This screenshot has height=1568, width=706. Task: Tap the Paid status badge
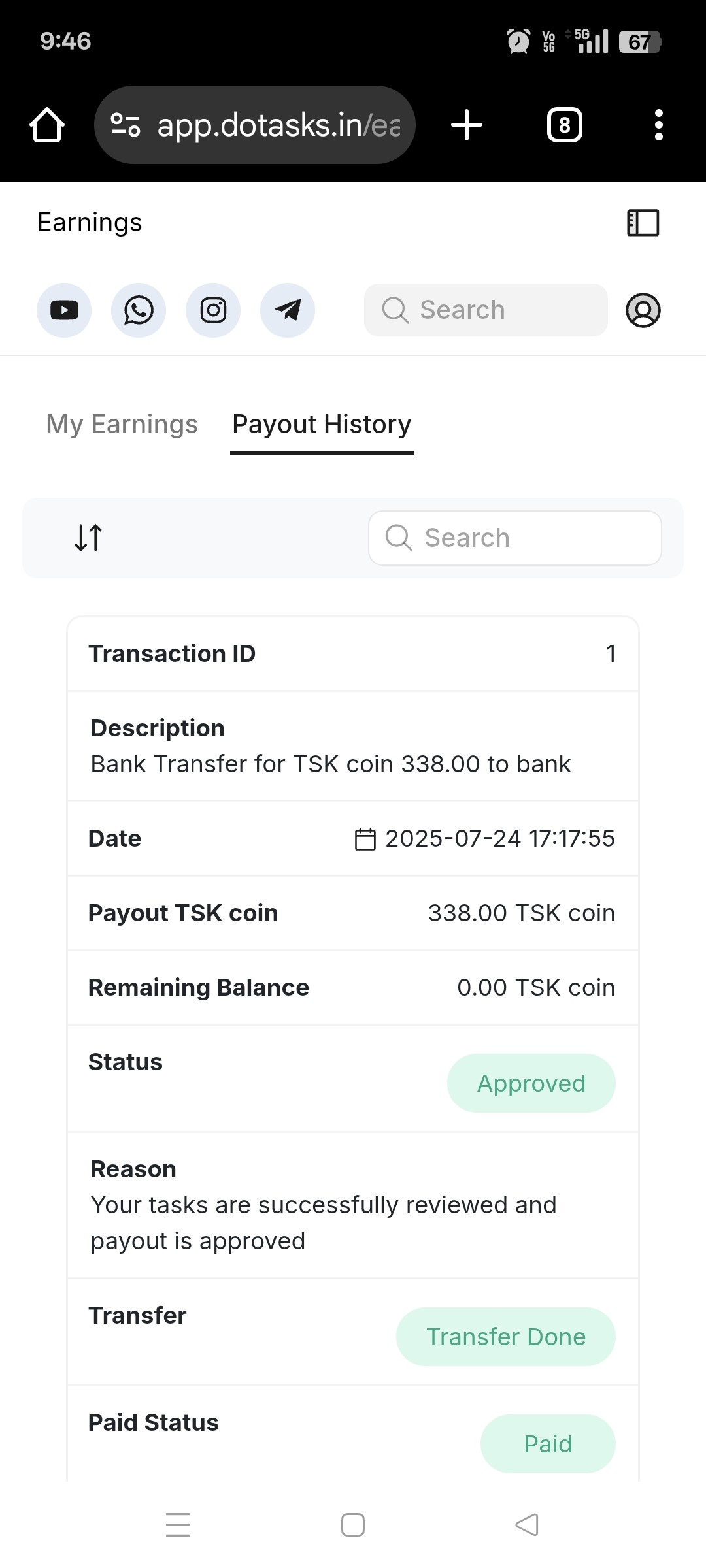(548, 1444)
